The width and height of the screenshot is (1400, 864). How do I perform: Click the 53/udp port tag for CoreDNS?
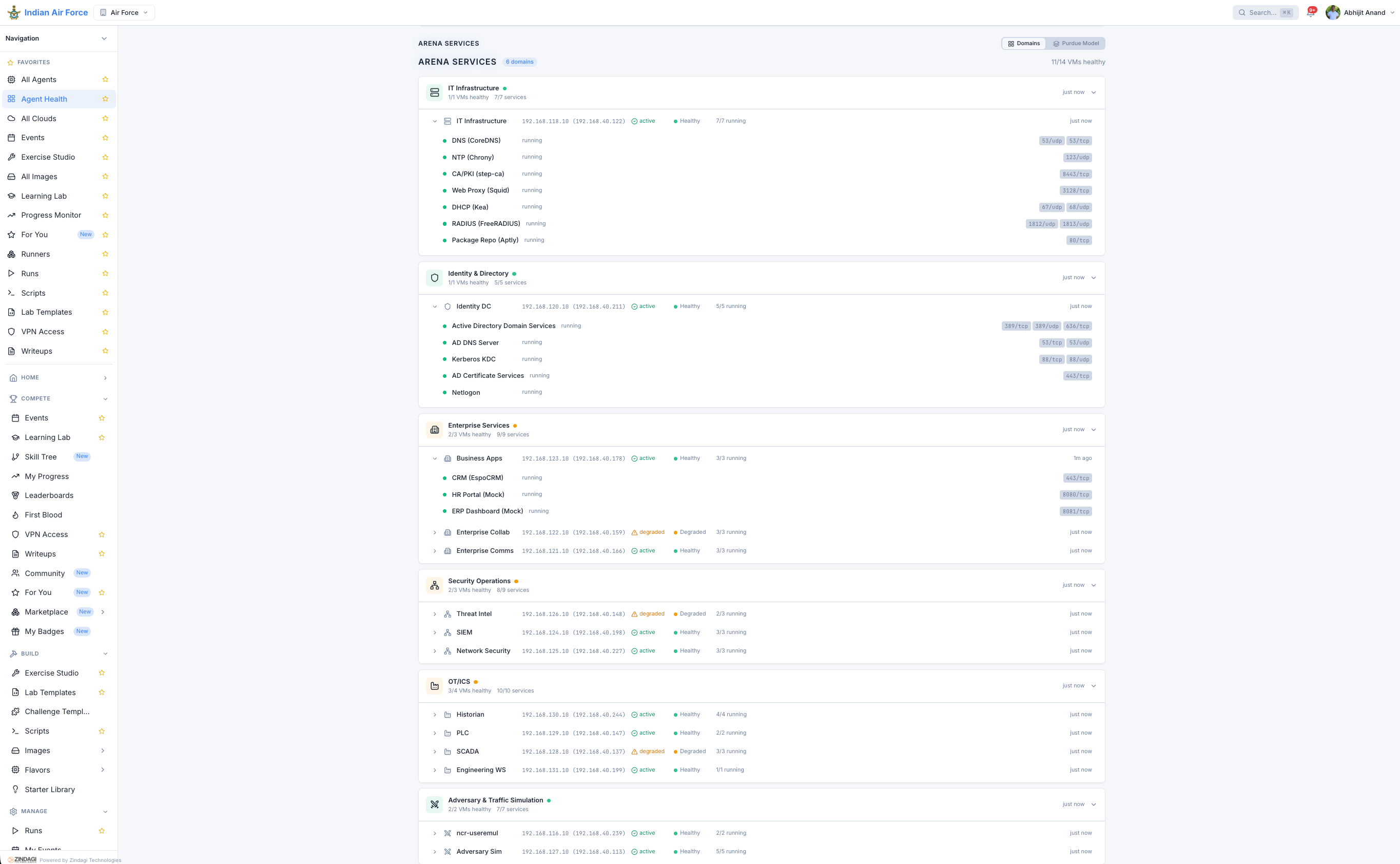coord(1051,141)
